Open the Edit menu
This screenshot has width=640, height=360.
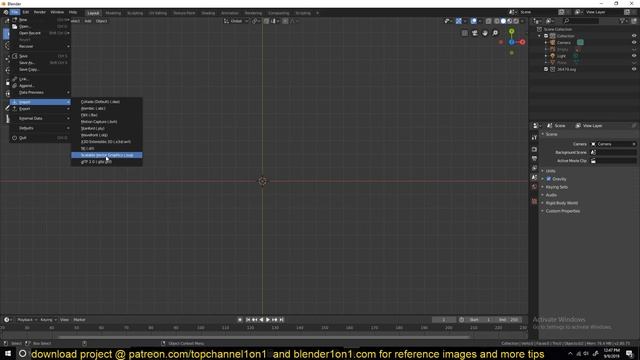pyautogui.click(x=26, y=12)
